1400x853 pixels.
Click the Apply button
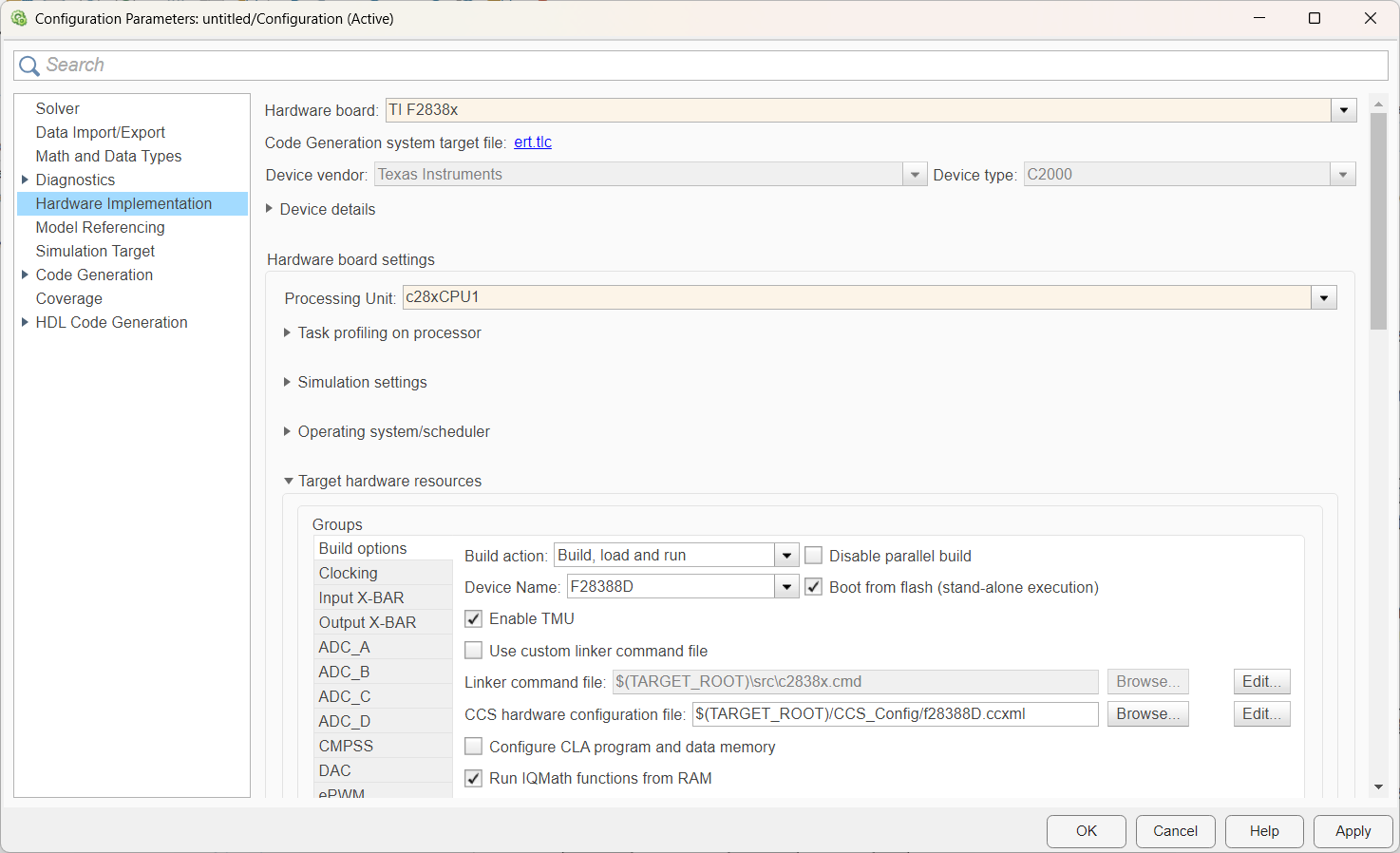pyautogui.click(x=1353, y=831)
